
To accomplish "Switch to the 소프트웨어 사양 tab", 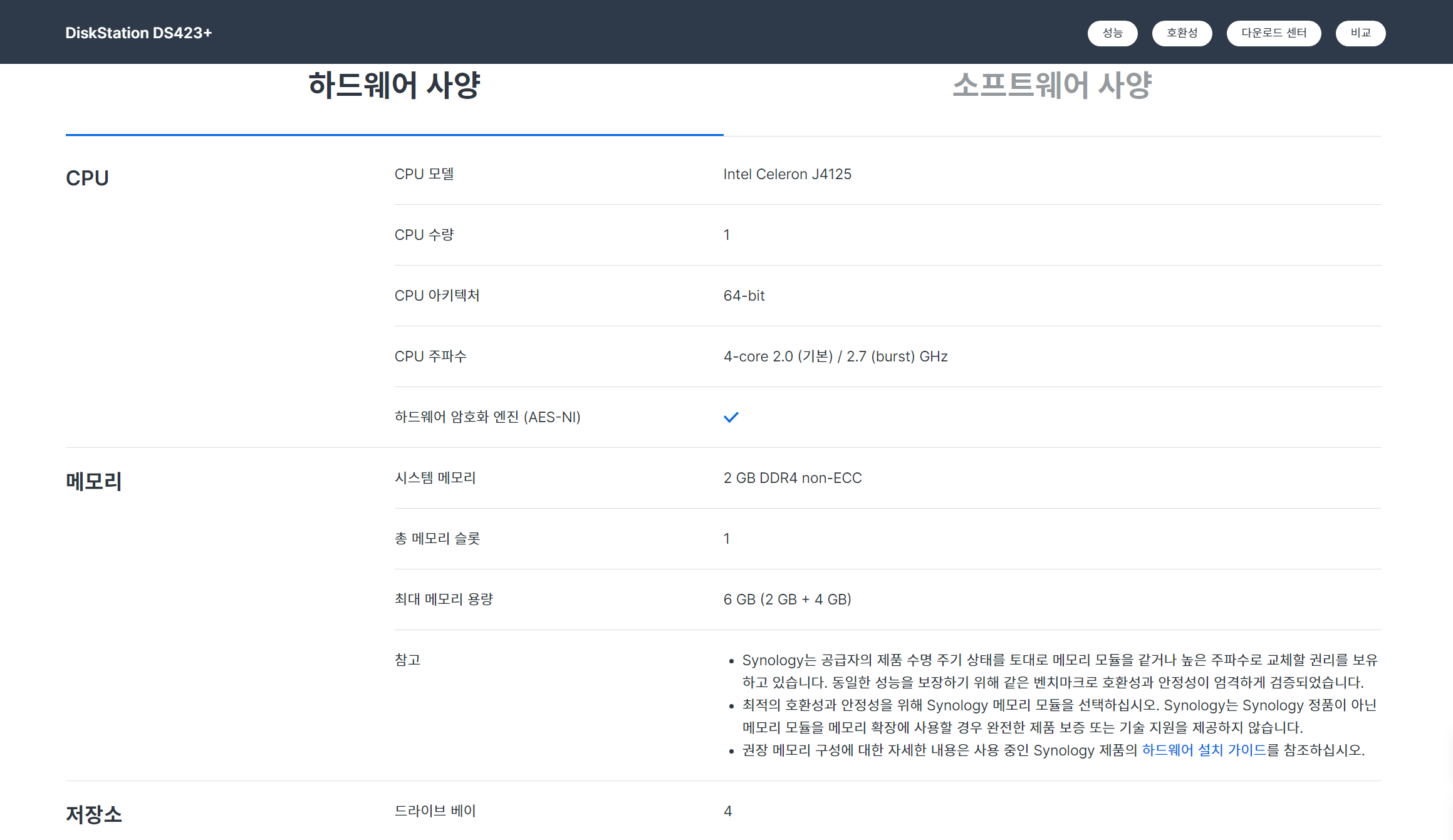I will [1052, 85].
